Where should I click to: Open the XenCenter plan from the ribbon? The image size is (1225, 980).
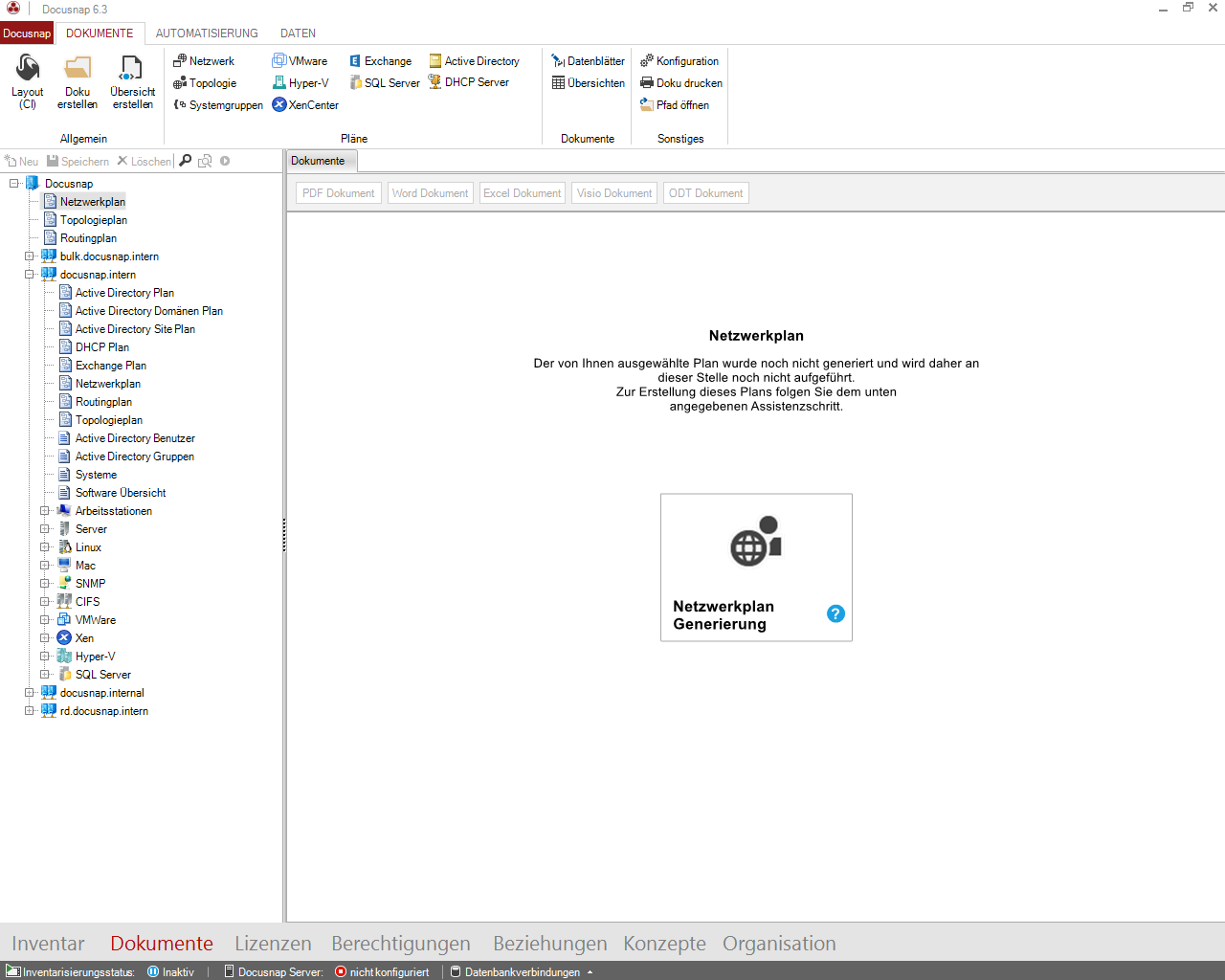coord(305,104)
